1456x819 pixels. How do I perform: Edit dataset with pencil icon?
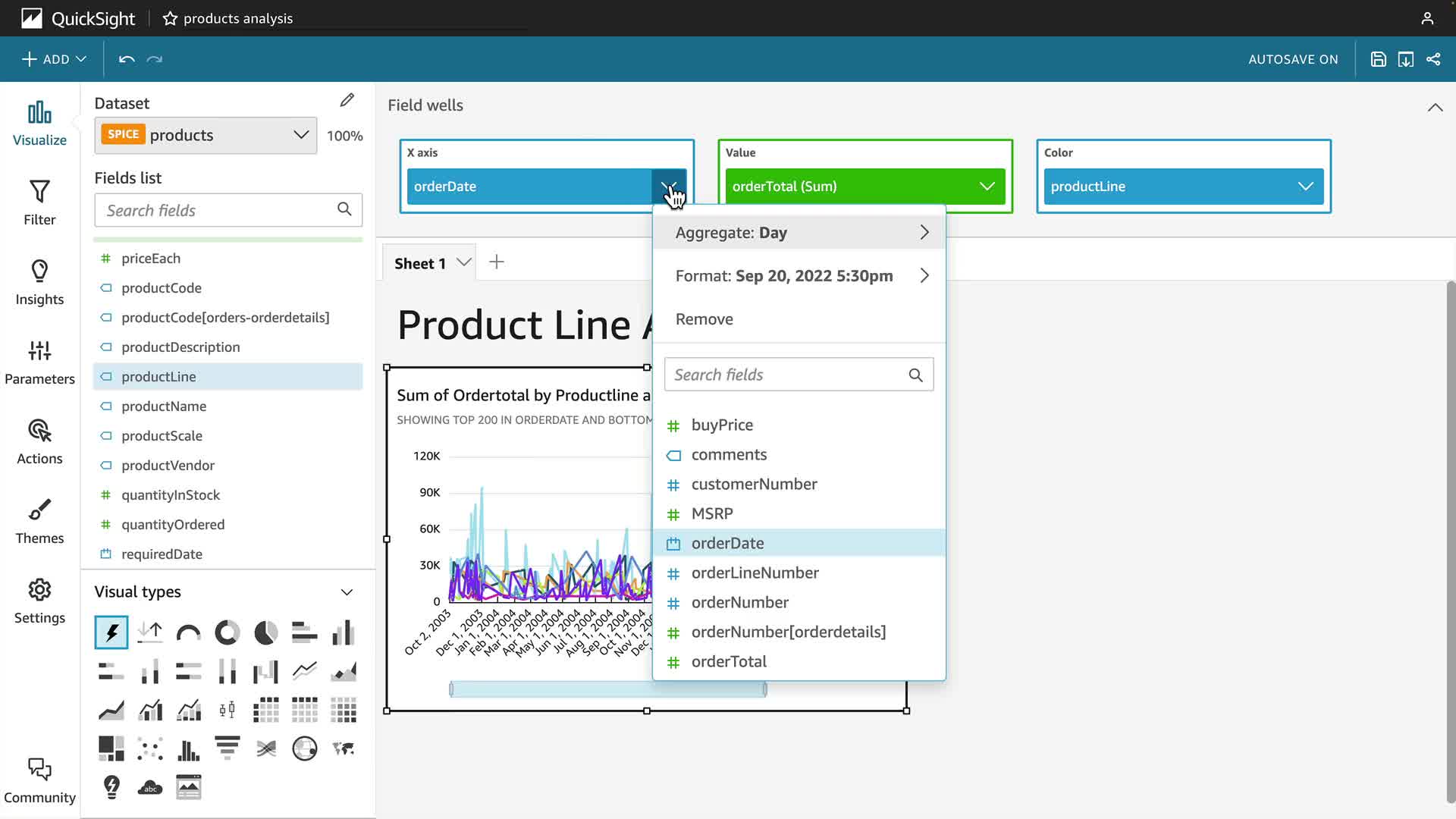coord(347,100)
